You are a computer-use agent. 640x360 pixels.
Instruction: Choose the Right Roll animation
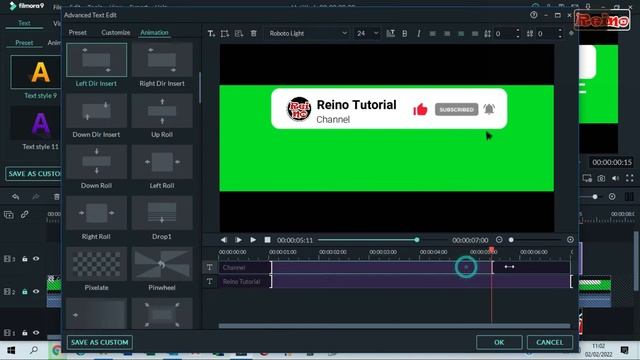(96, 213)
